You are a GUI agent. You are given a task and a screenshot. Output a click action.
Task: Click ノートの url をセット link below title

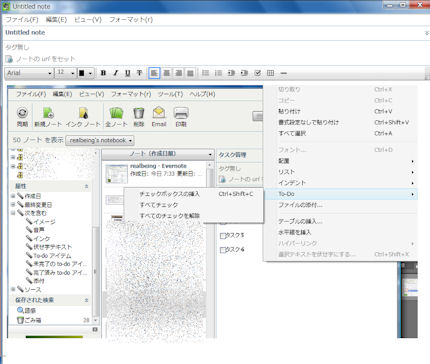click(x=46, y=59)
